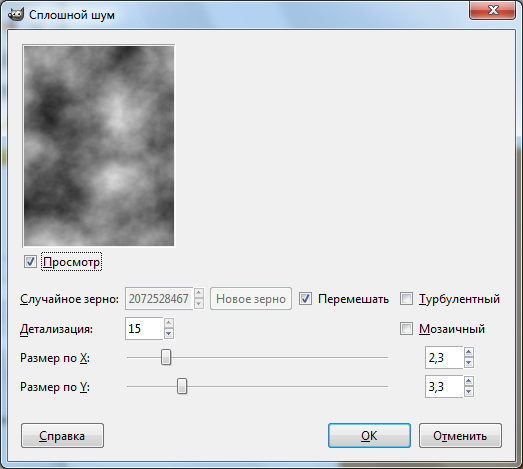Click the Справка help button
This screenshot has height=469, width=523.
(x=62, y=436)
